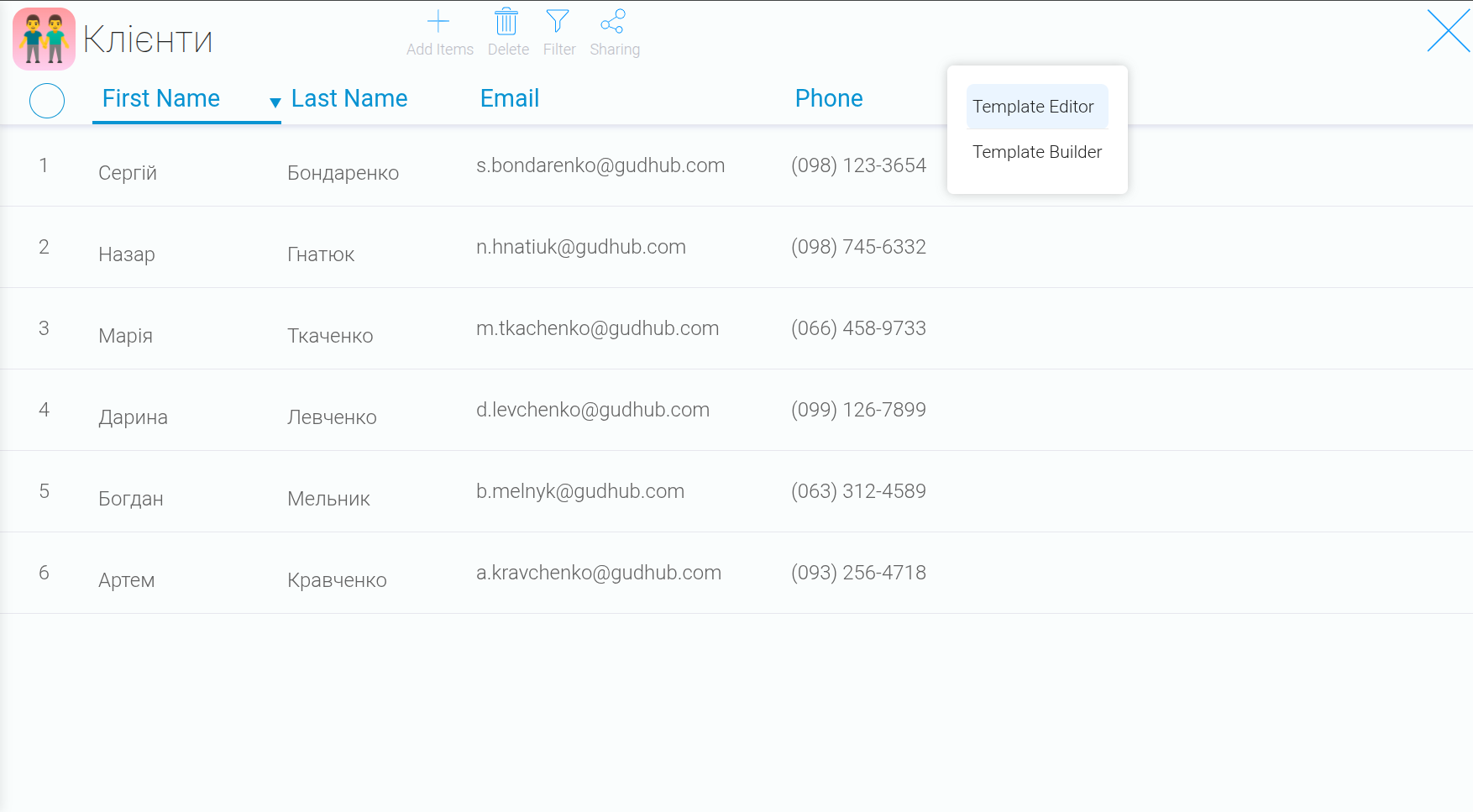Click last name Мельник
Image resolution: width=1473 pixels, height=812 pixels.
pos(328,499)
